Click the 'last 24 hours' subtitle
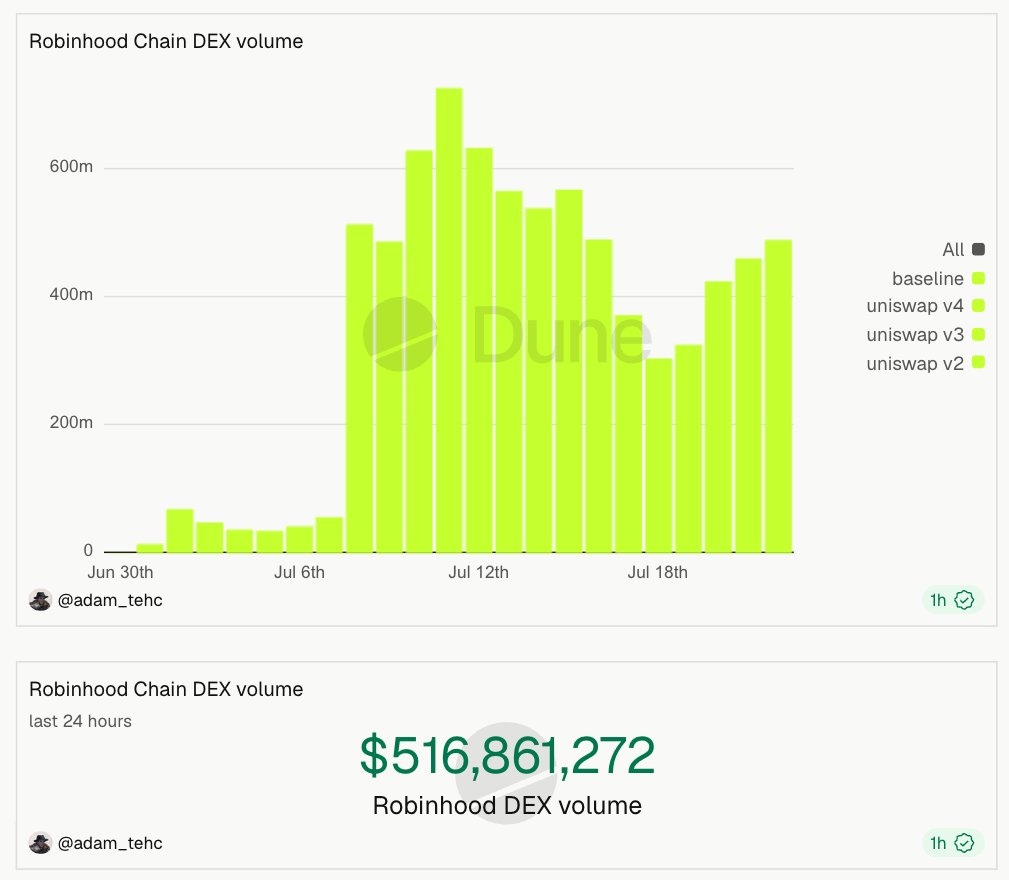 tap(80, 721)
